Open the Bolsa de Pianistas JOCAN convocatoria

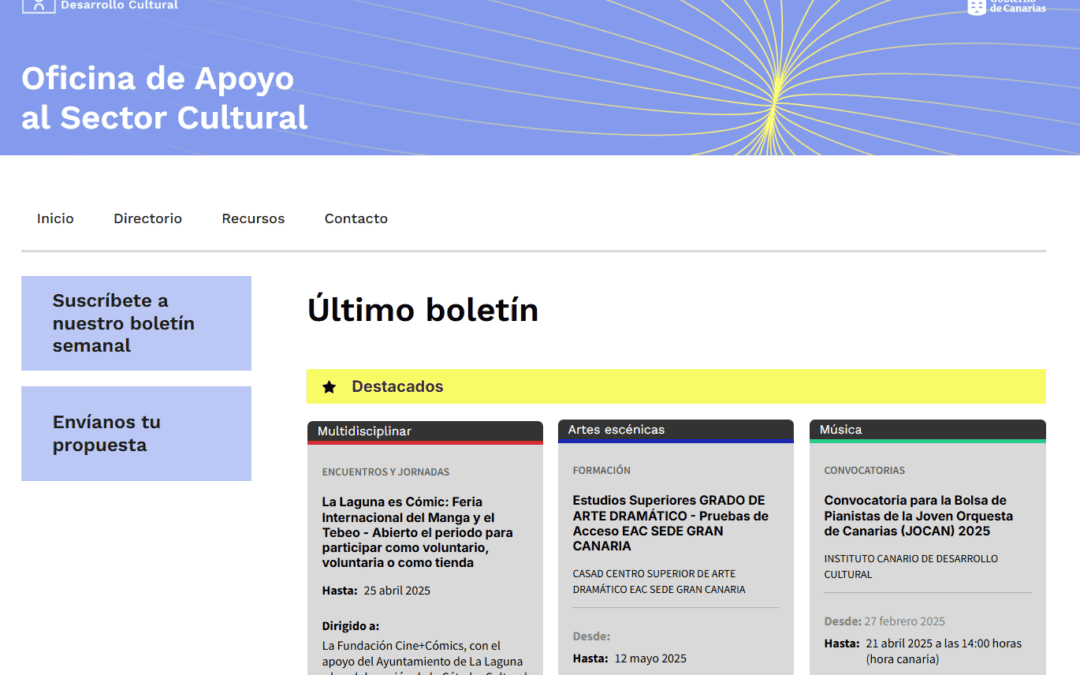pos(918,516)
